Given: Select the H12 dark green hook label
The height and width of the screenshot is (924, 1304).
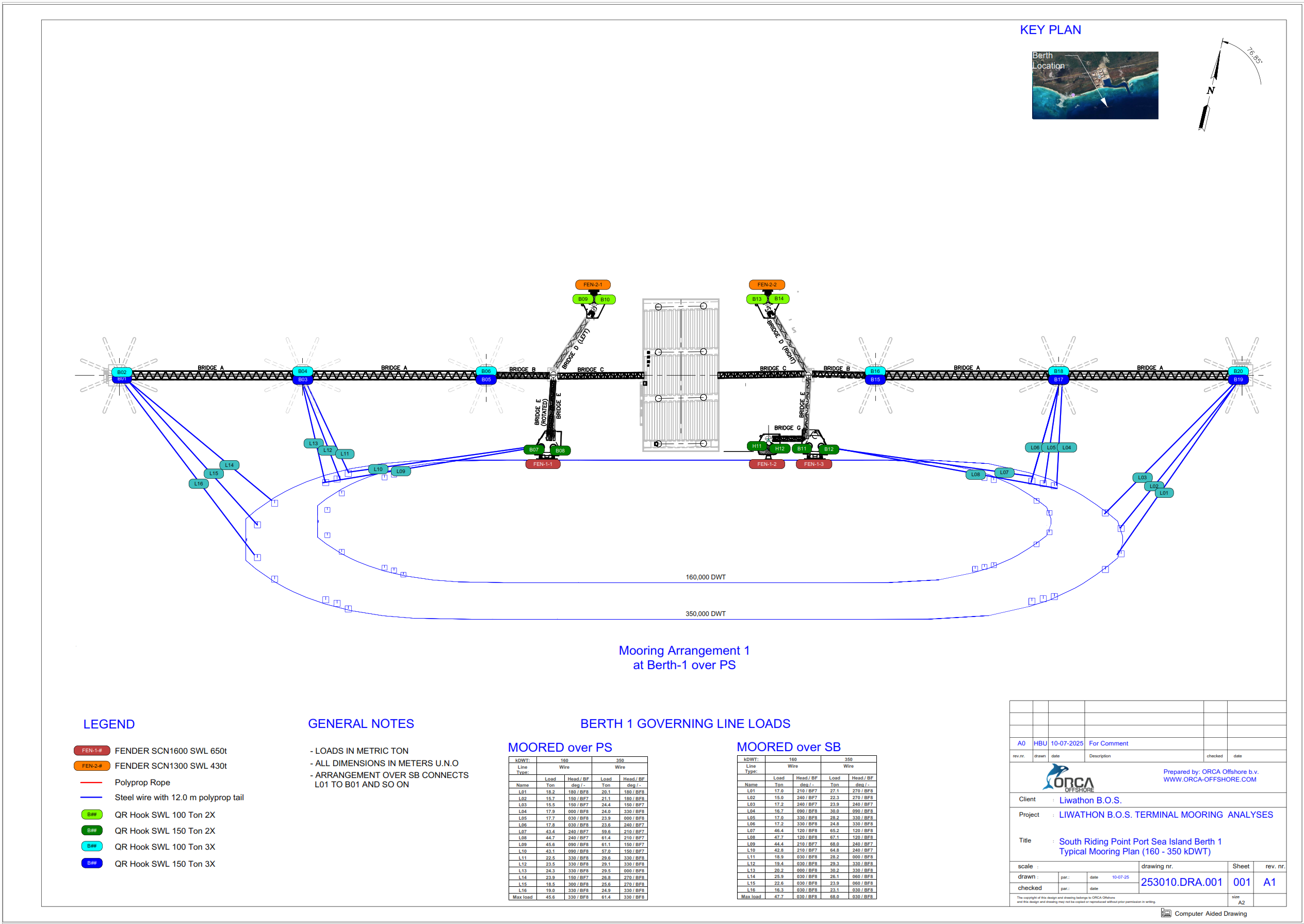Looking at the screenshot, I should pos(779,449).
